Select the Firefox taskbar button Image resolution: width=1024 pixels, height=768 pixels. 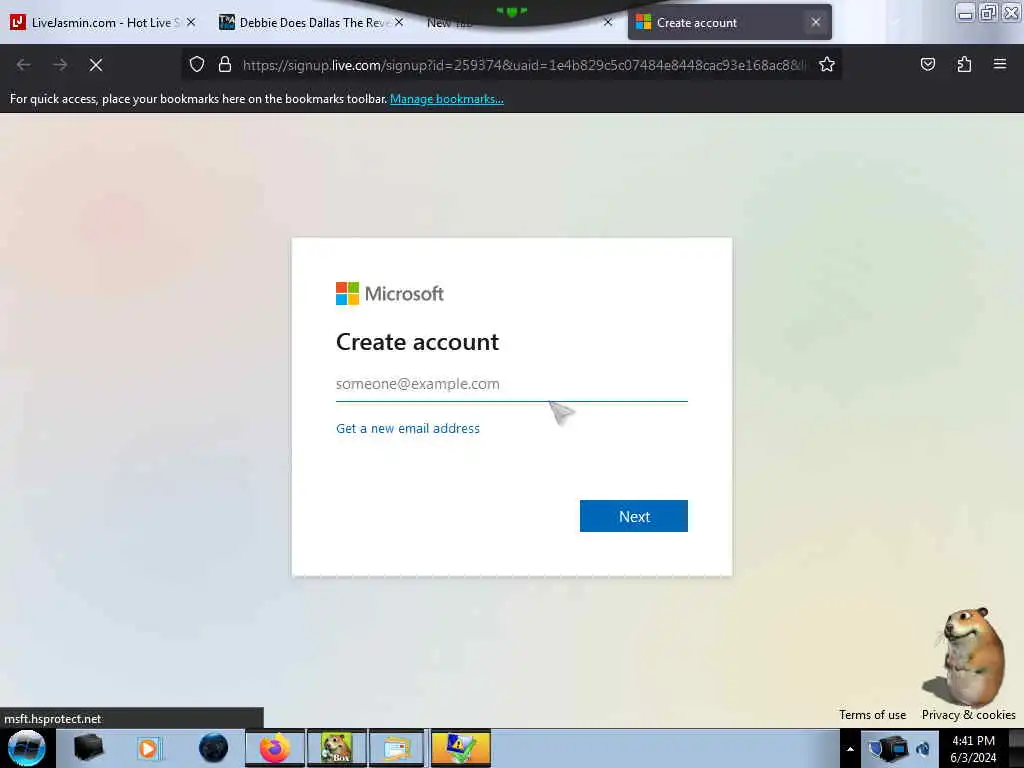coord(275,748)
